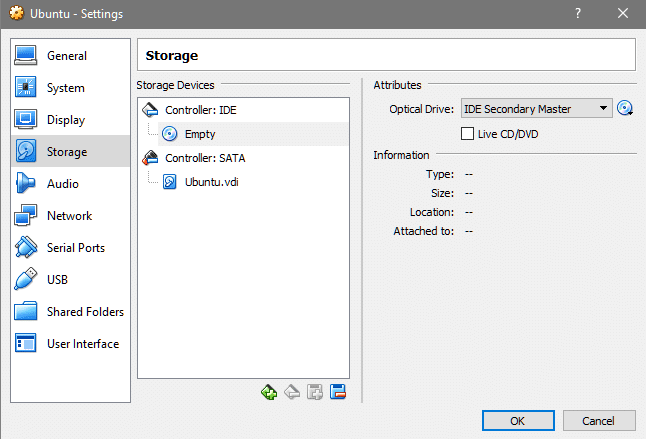Select the Empty optical drive entry

(199, 134)
